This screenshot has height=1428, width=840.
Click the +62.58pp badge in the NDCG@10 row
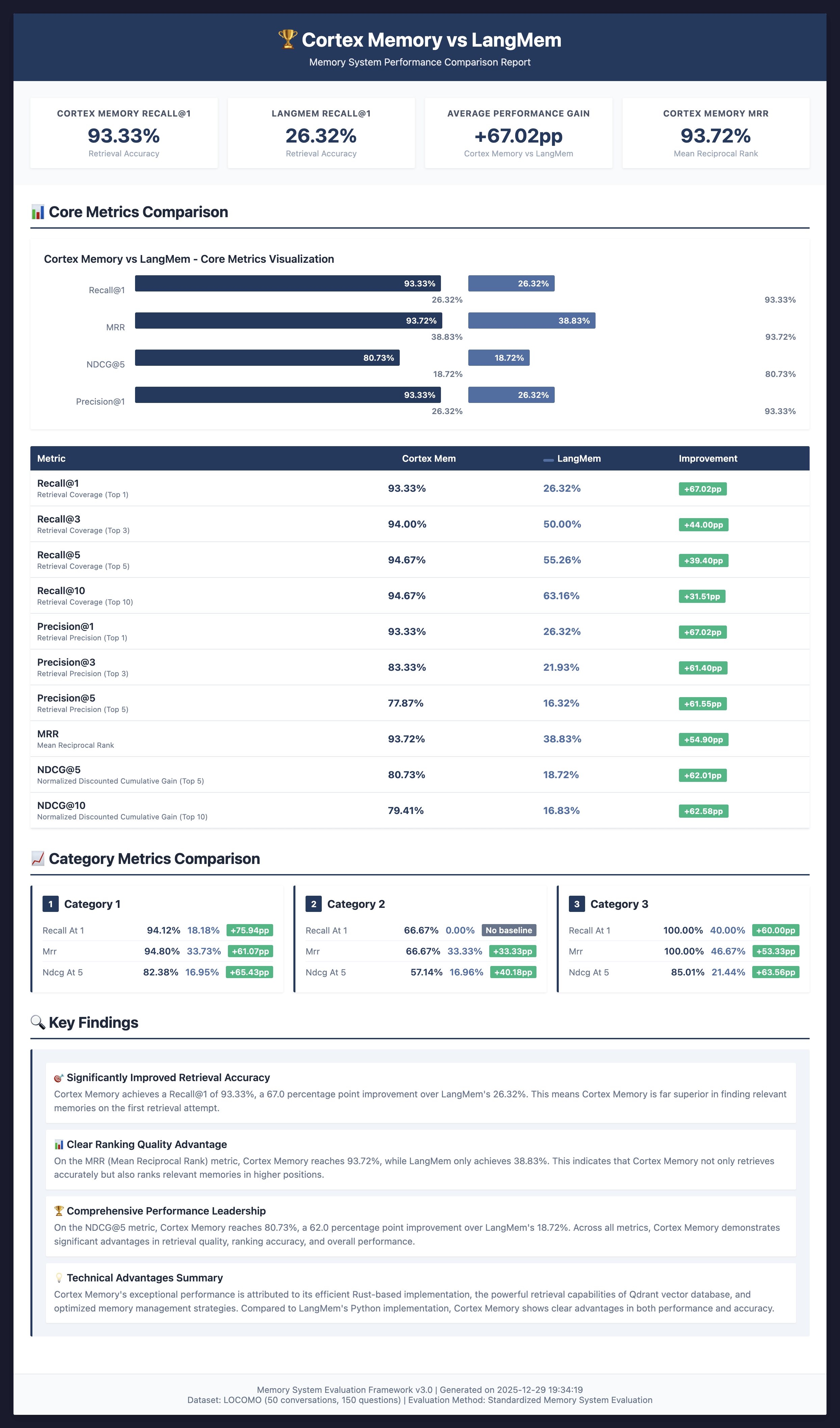(703, 811)
